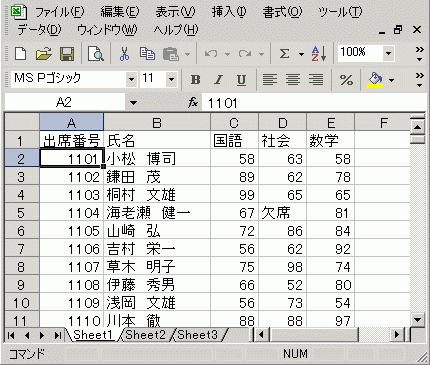Viewport: 430px width, 365px height.
Task: Go to next sheet tab arrow
Action: pyautogui.click(x=42, y=335)
